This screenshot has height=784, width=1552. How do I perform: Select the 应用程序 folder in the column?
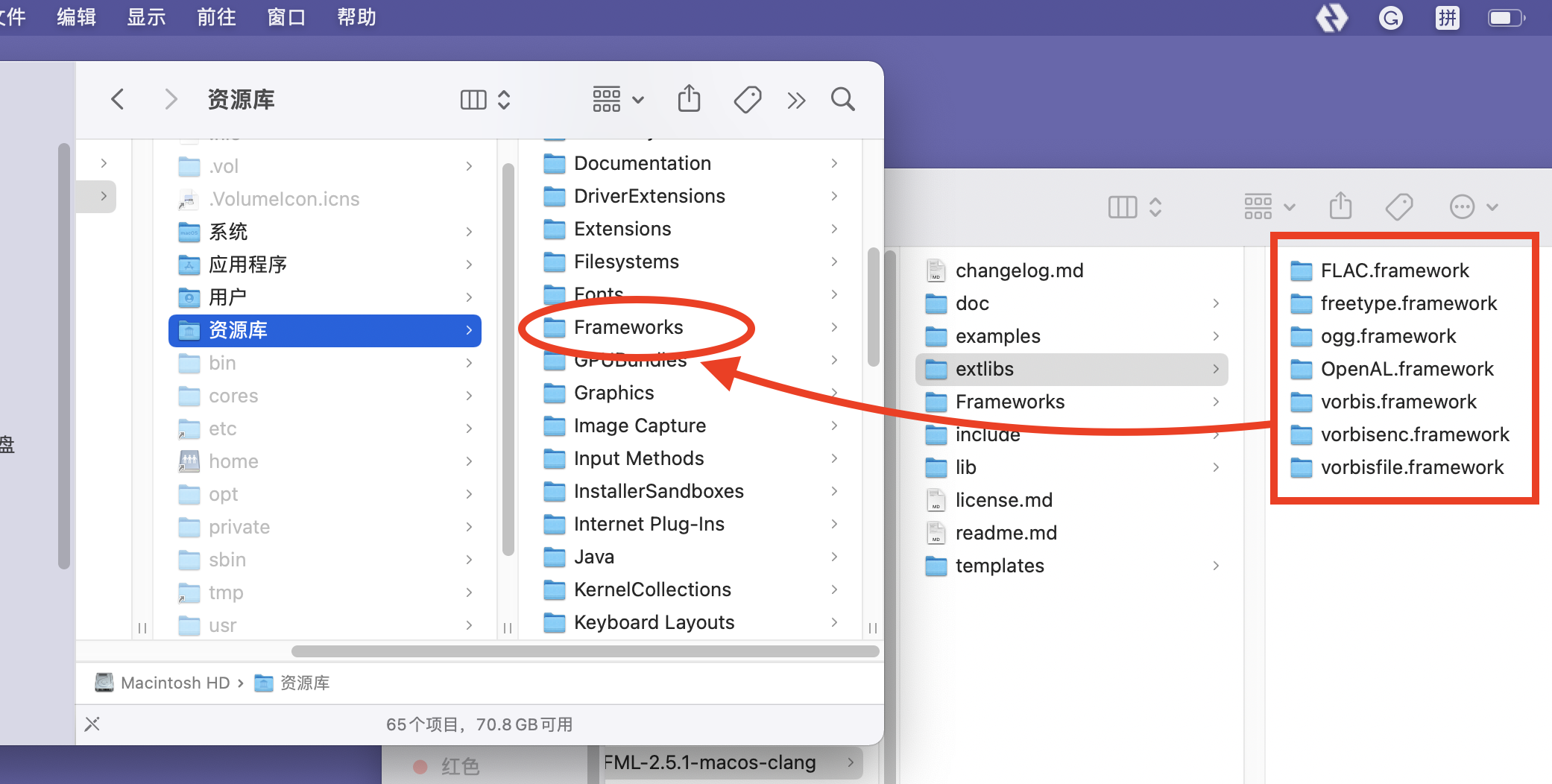pyautogui.click(x=248, y=265)
